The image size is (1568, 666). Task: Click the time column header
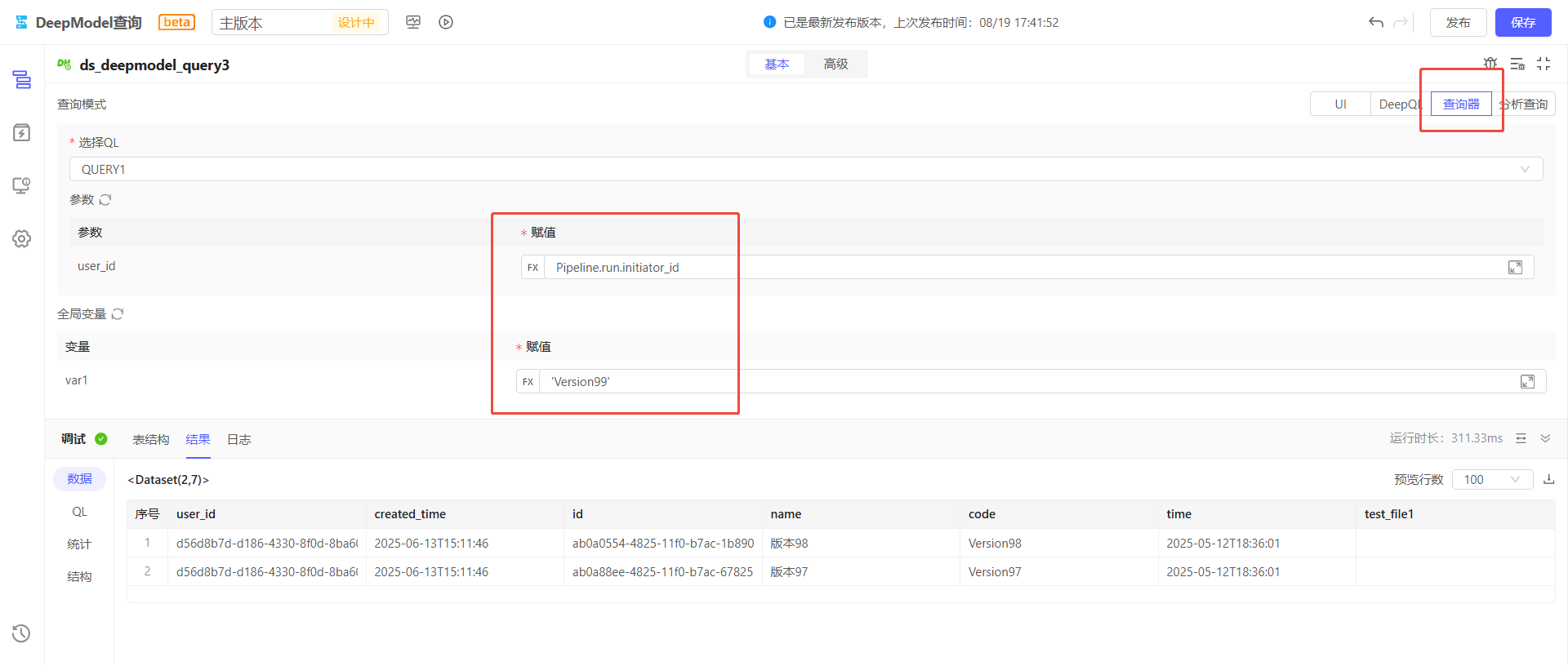1257,514
